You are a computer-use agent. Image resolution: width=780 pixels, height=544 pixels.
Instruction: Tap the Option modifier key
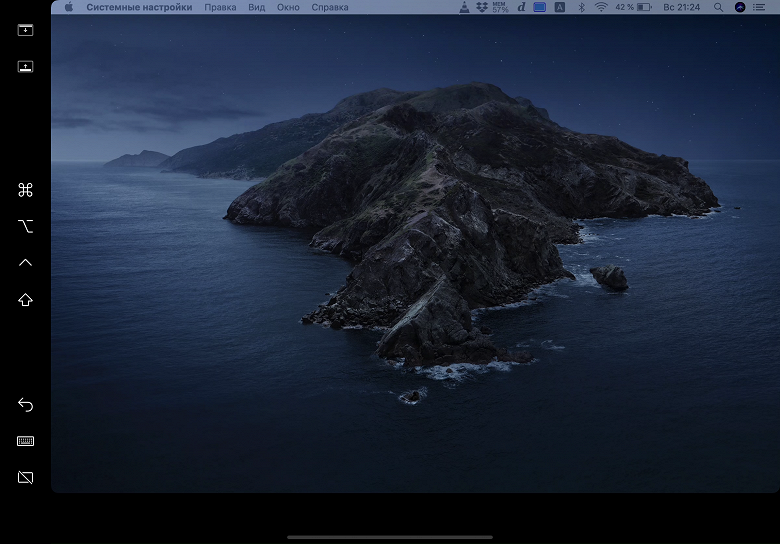[x=25, y=227]
